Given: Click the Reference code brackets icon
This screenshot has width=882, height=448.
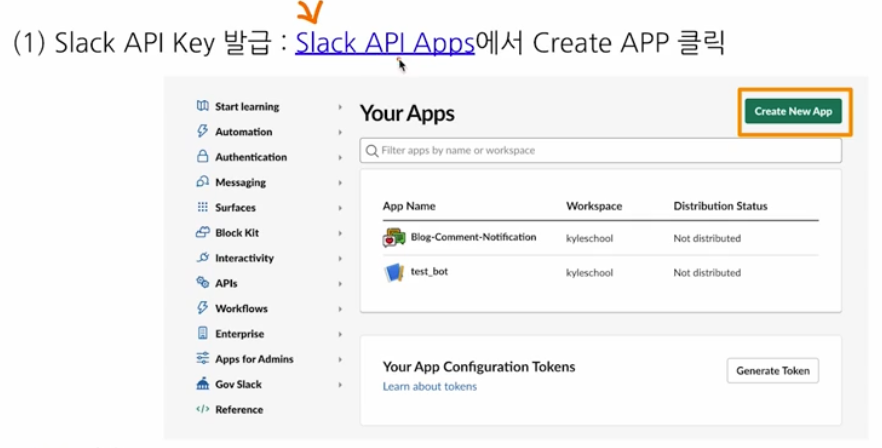Looking at the screenshot, I should tap(202, 409).
